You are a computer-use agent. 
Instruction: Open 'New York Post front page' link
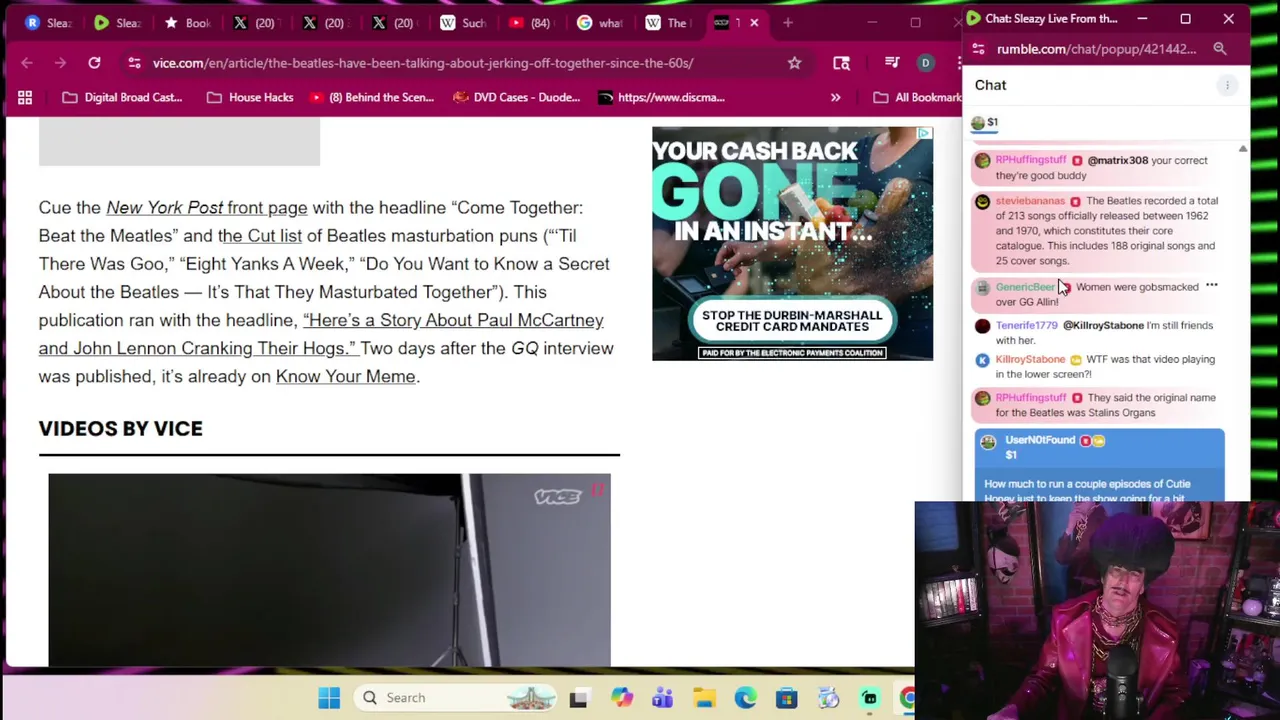tap(206, 207)
